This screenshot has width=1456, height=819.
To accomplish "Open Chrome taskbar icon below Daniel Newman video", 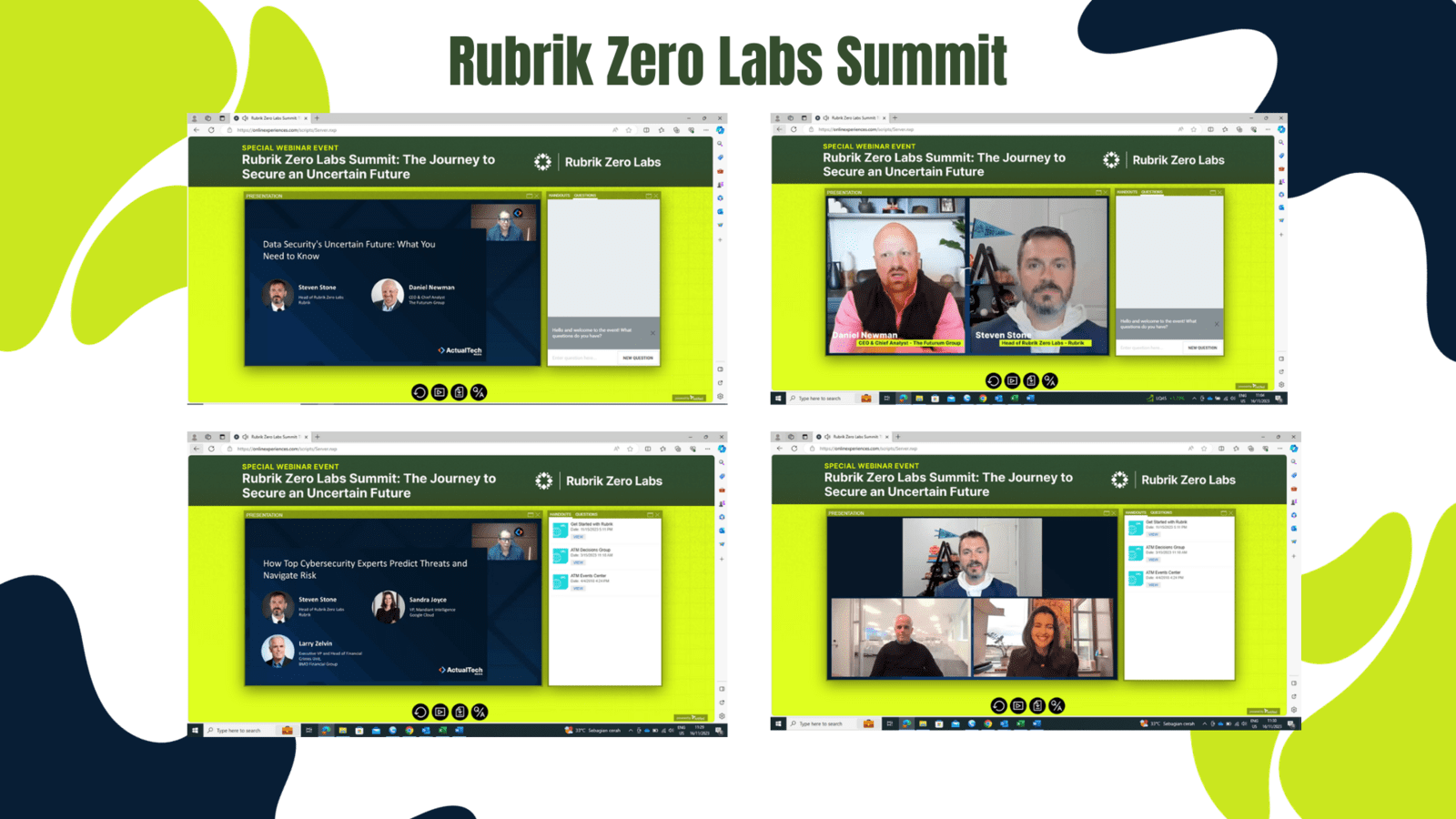I will click(983, 399).
